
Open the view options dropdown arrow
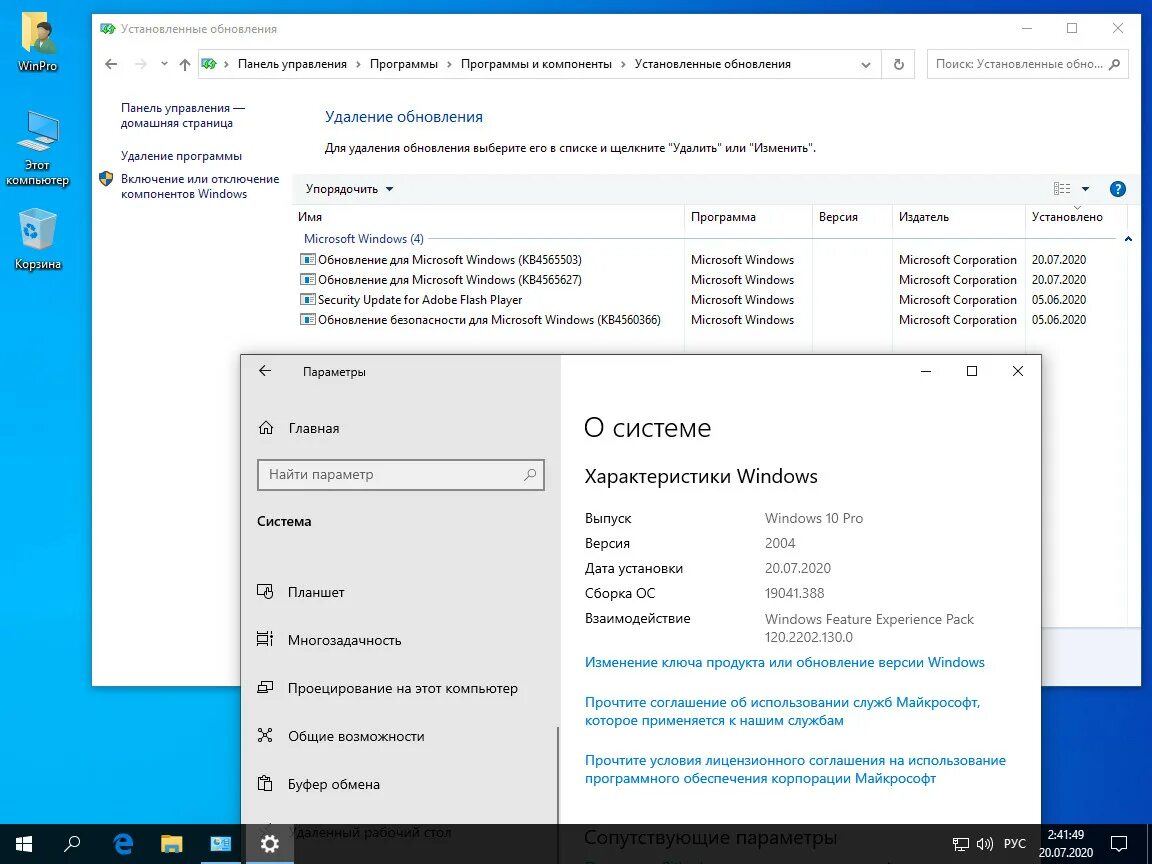[x=1085, y=189]
